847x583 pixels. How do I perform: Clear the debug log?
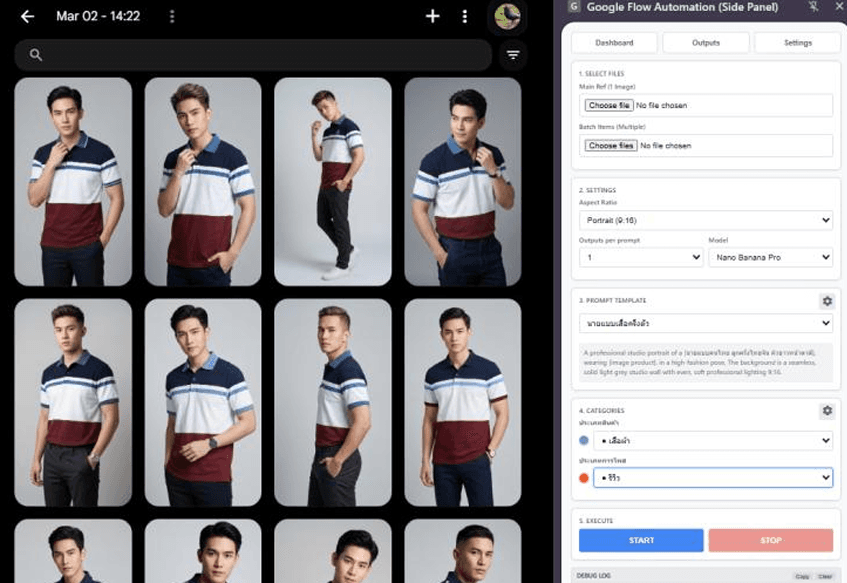tap(825, 577)
